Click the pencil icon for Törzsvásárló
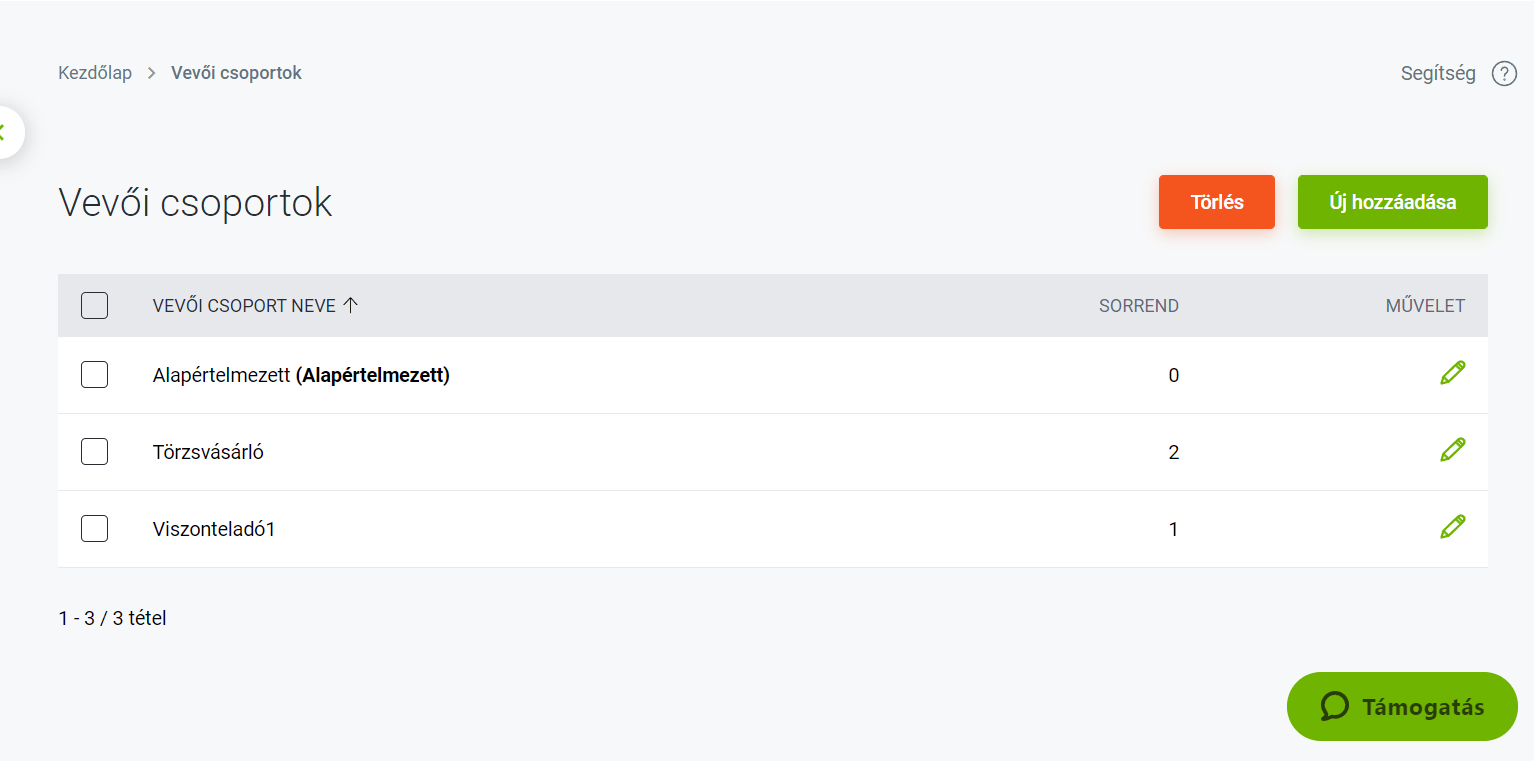Image resolution: width=1534 pixels, height=761 pixels. [1453, 450]
